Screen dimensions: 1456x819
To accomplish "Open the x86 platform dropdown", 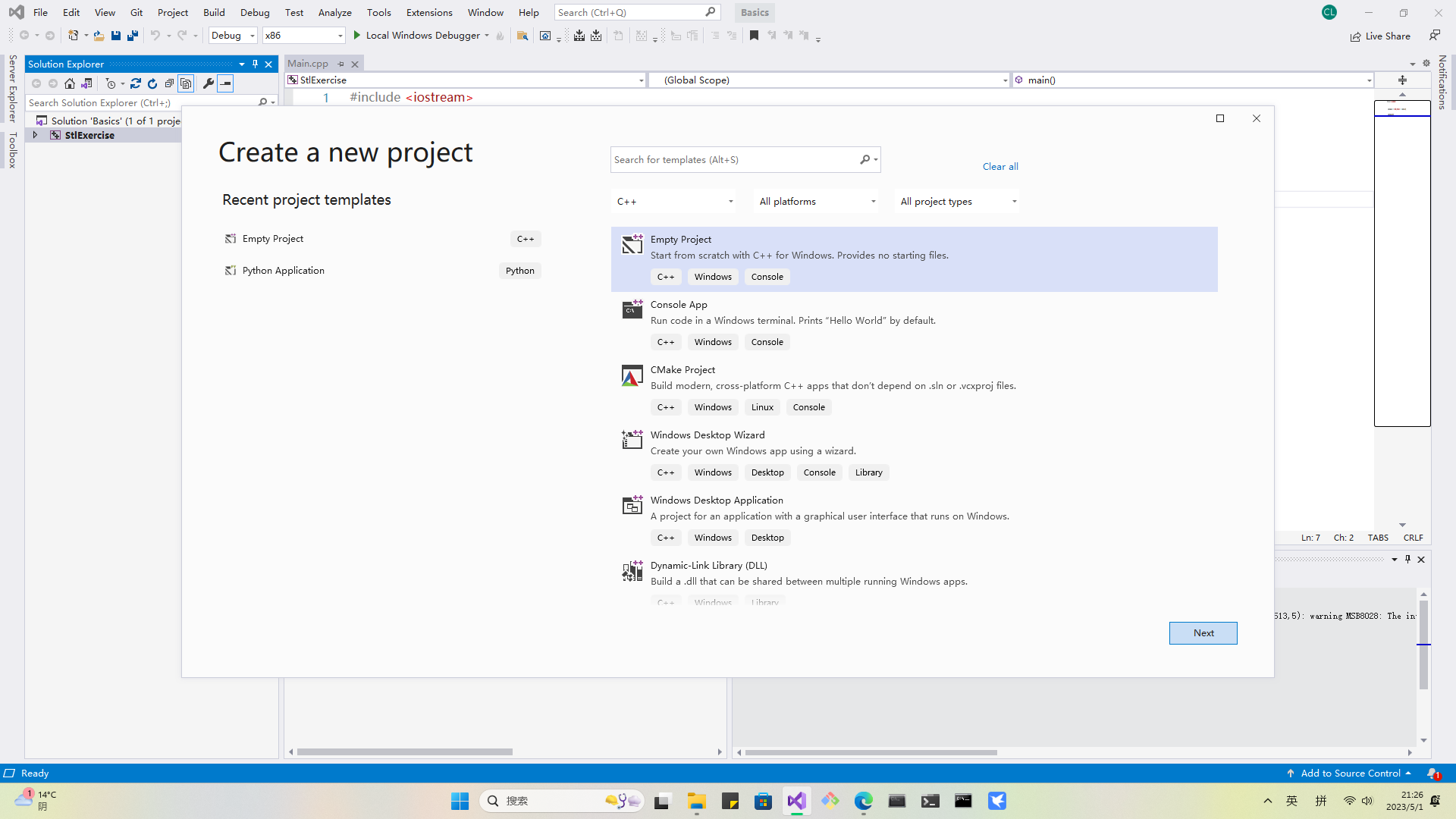I will [303, 36].
